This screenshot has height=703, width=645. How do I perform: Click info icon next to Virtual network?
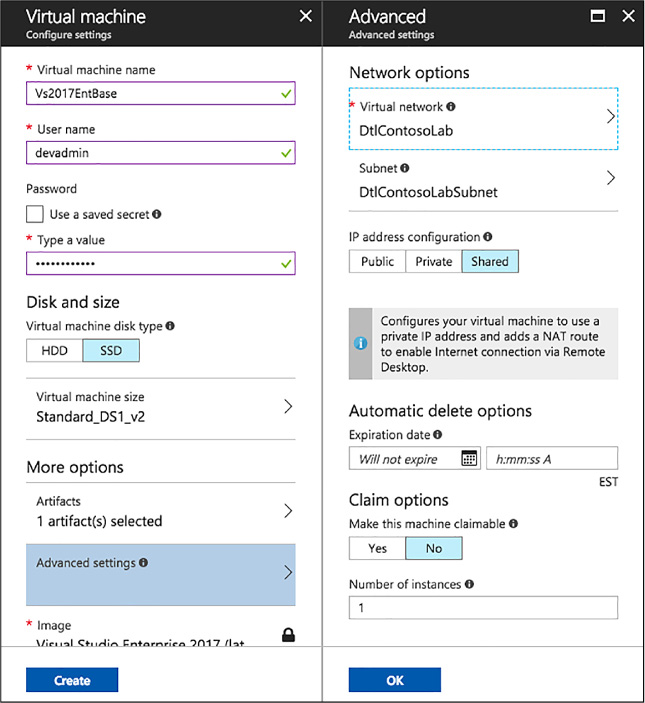tap(451, 106)
